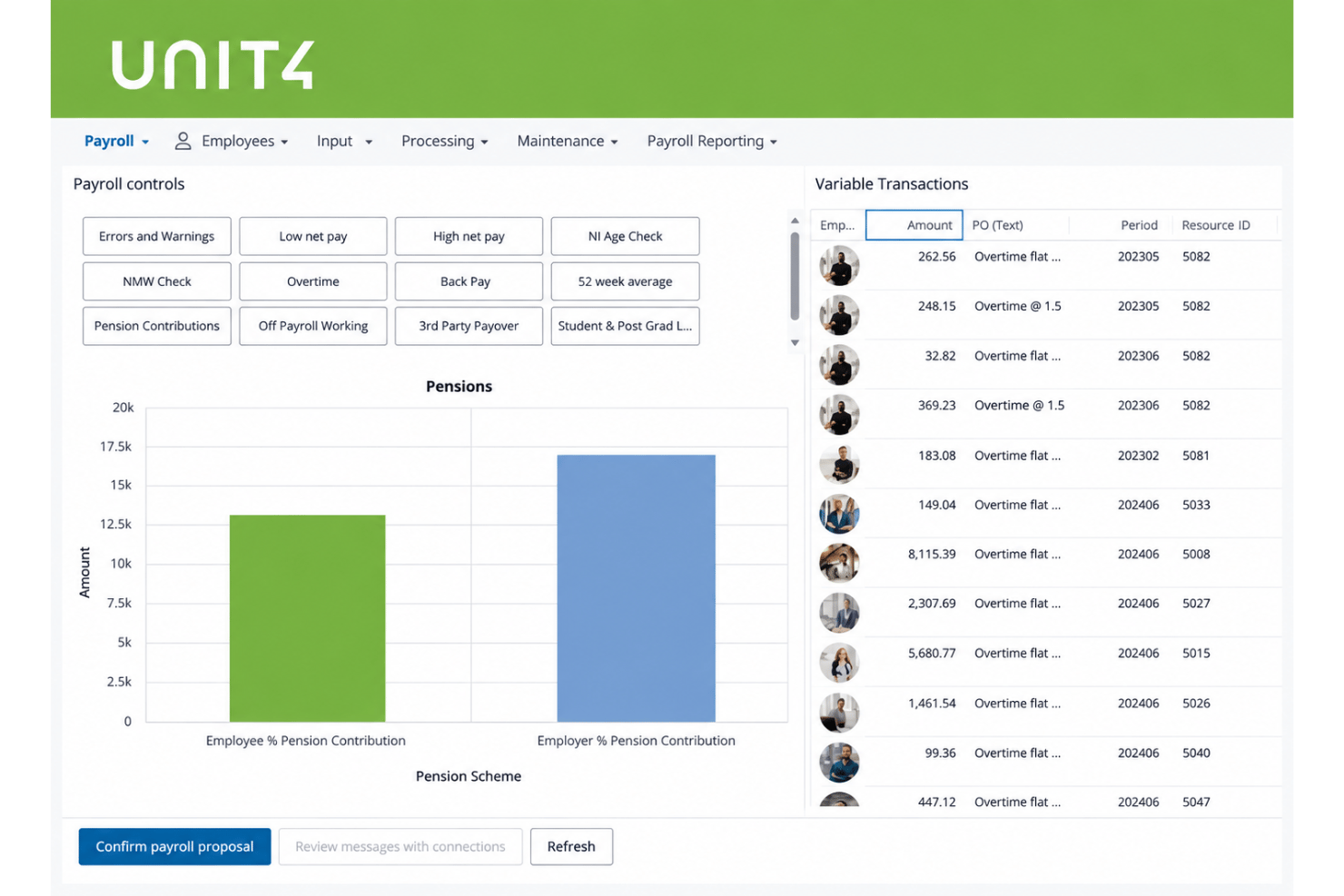Click the 369.23 amount value
The height and width of the screenshot is (896, 1344).
936,405
